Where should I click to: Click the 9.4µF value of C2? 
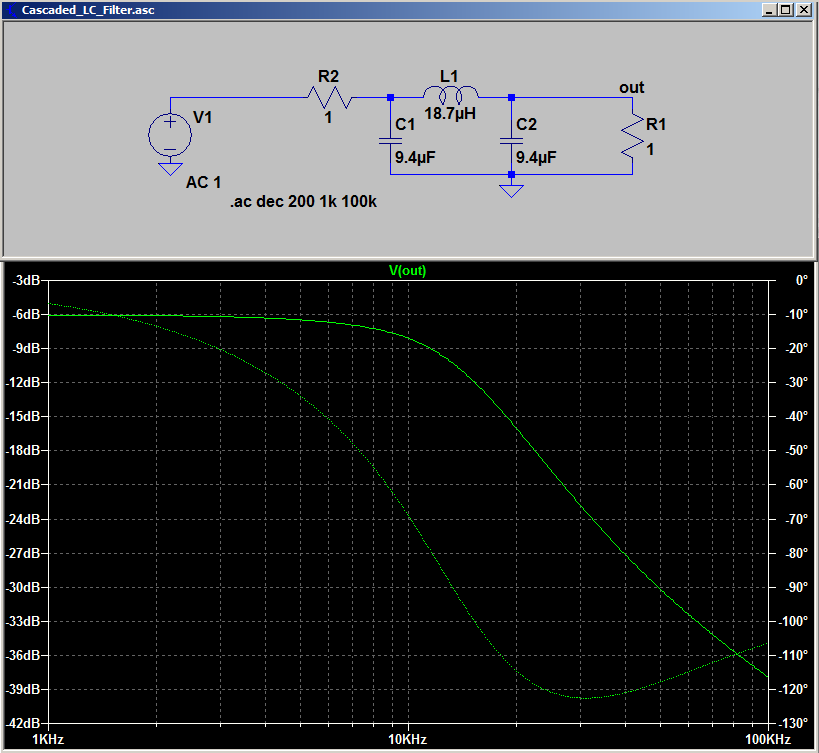[x=536, y=157]
